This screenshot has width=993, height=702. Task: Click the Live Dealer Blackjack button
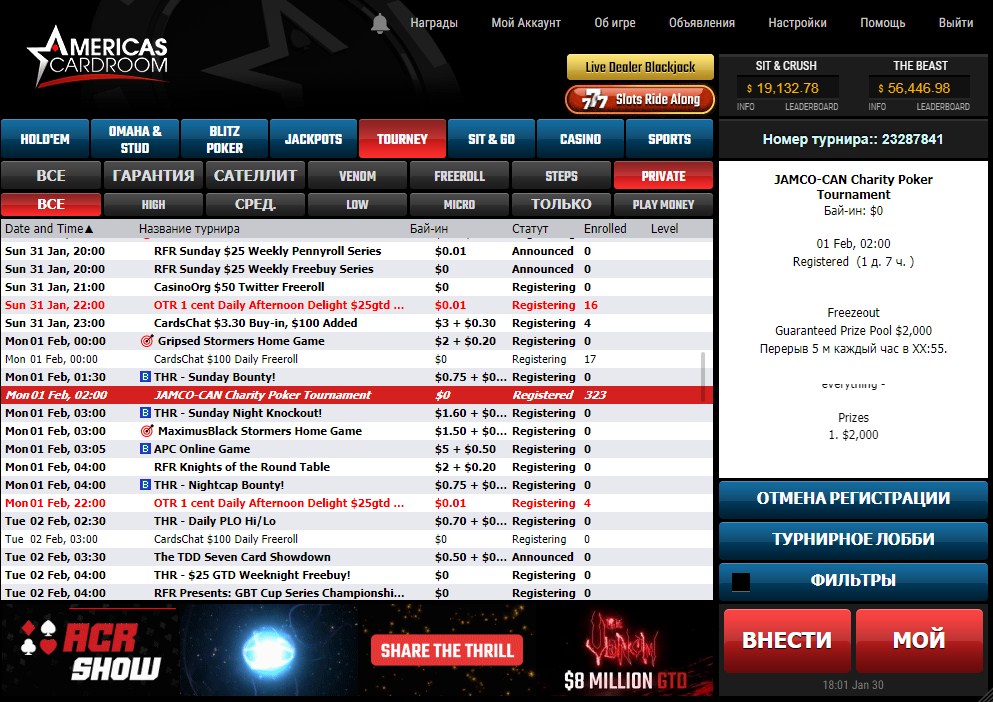point(640,67)
